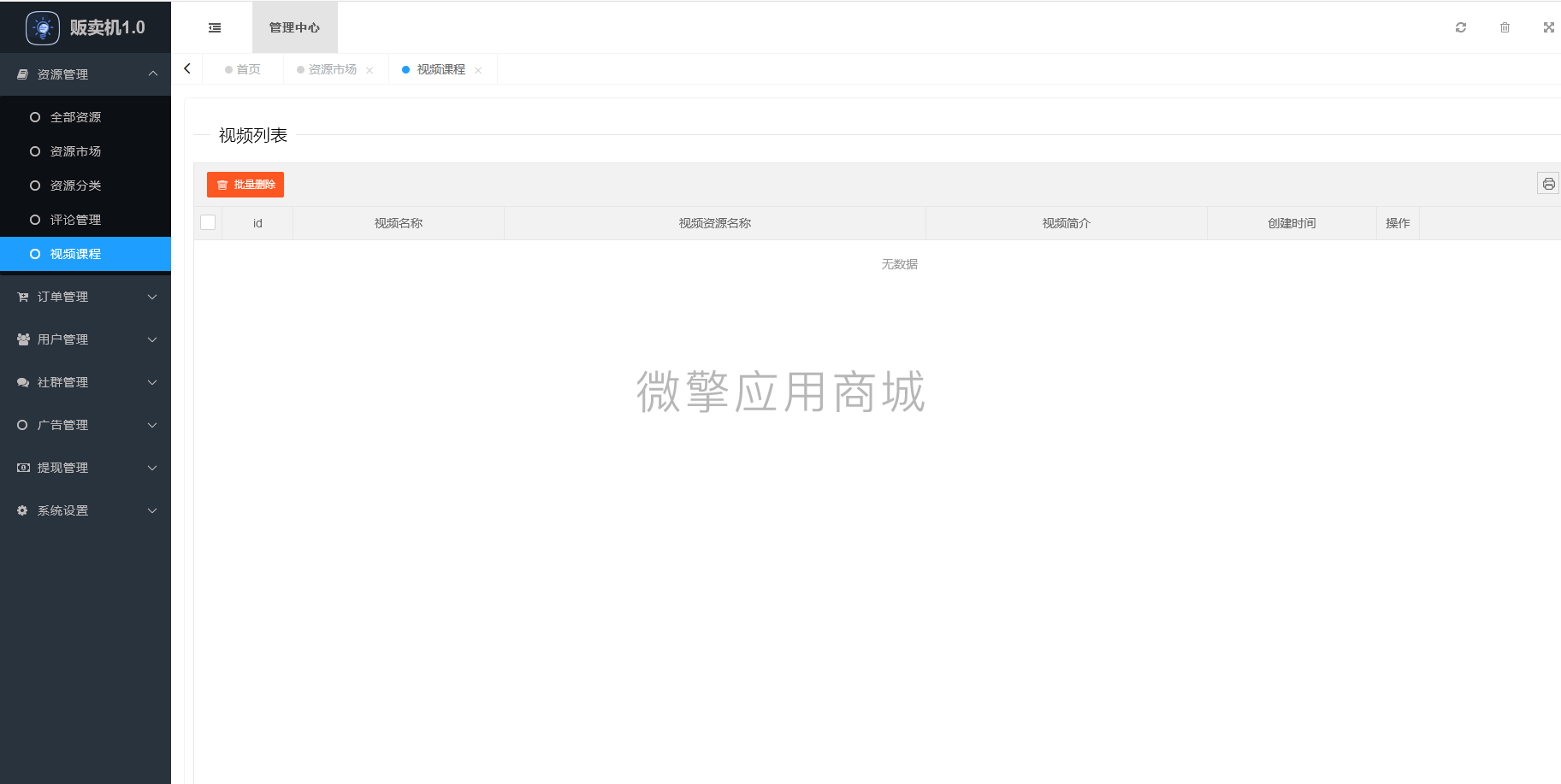Click the 订单管理 cart icon
The width and height of the screenshot is (1561, 784).
pos(23,297)
